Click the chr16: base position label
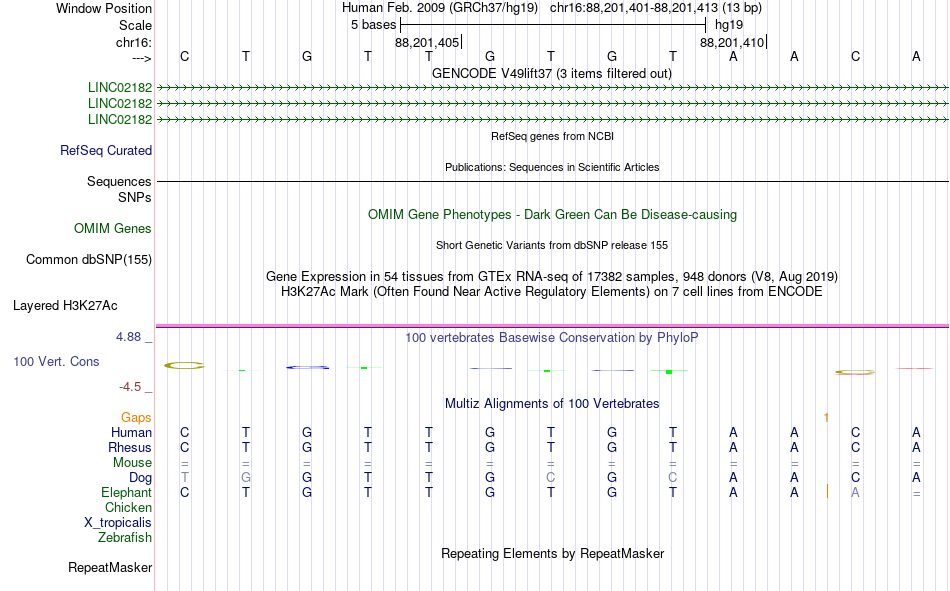Viewport: 950px width, 591px height. (134, 42)
